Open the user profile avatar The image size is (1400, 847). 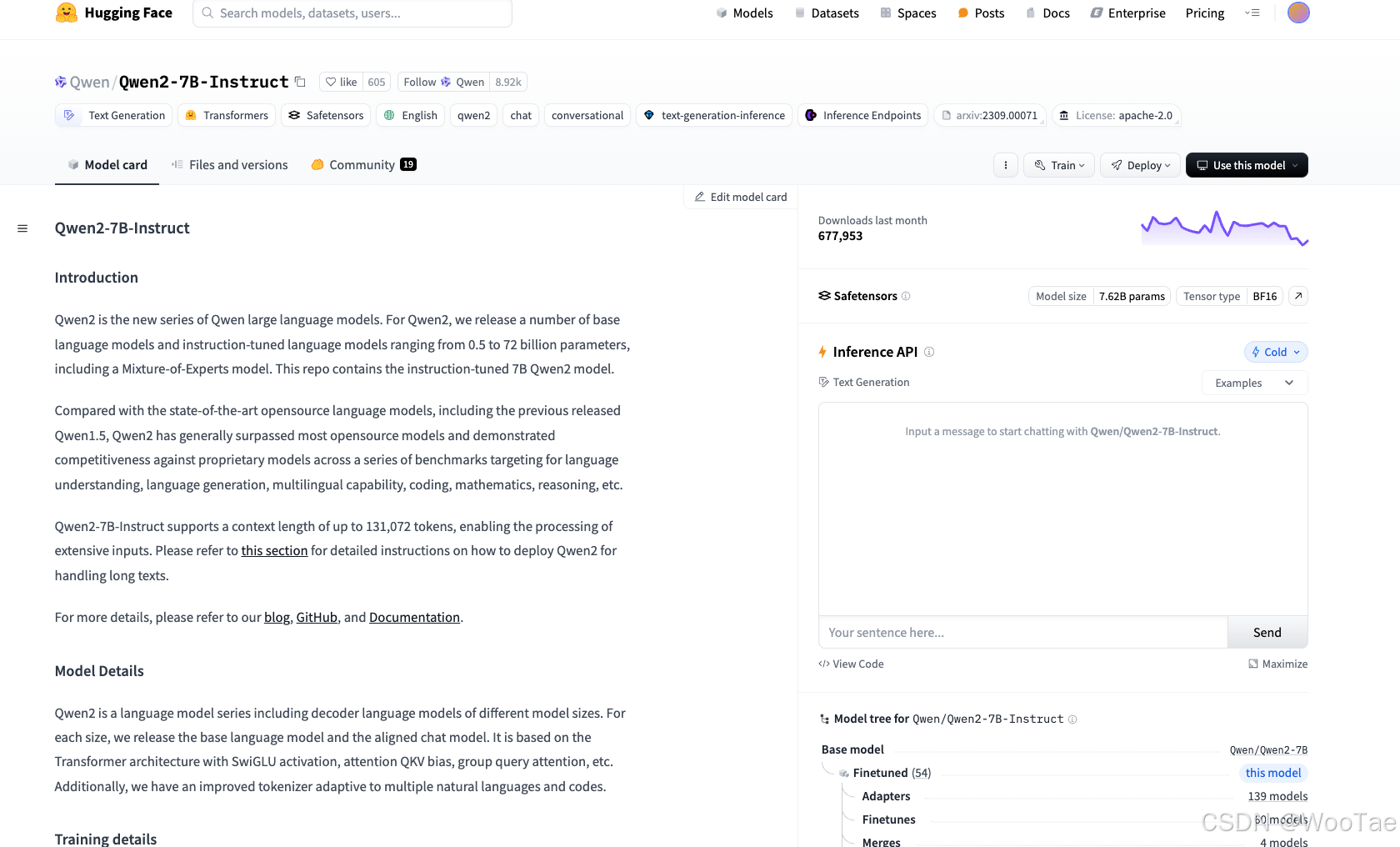pyautogui.click(x=1298, y=13)
